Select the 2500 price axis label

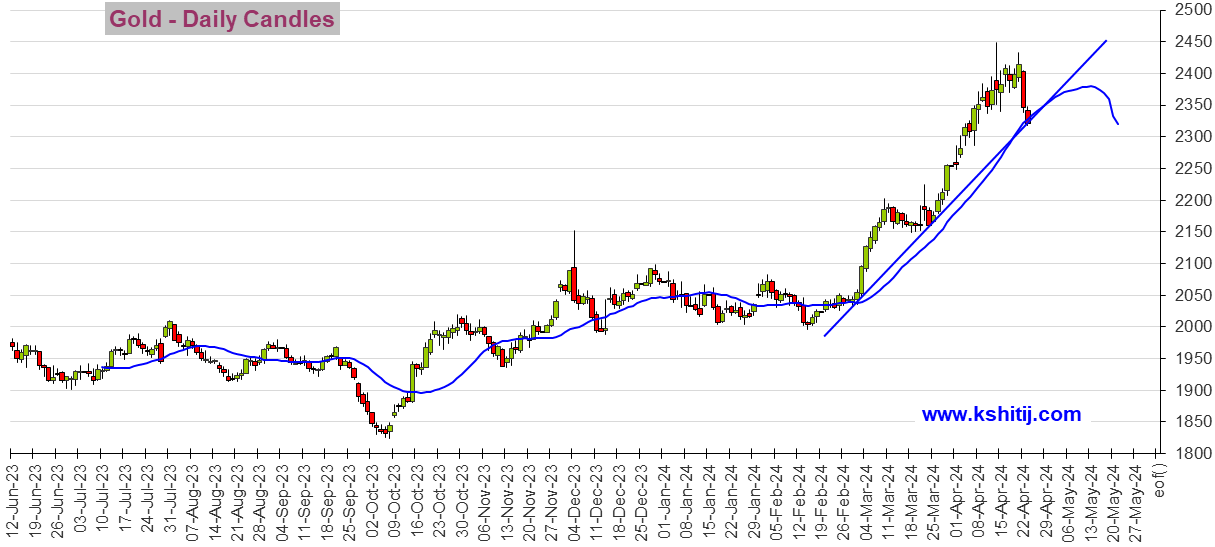pyautogui.click(x=1192, y=10)
